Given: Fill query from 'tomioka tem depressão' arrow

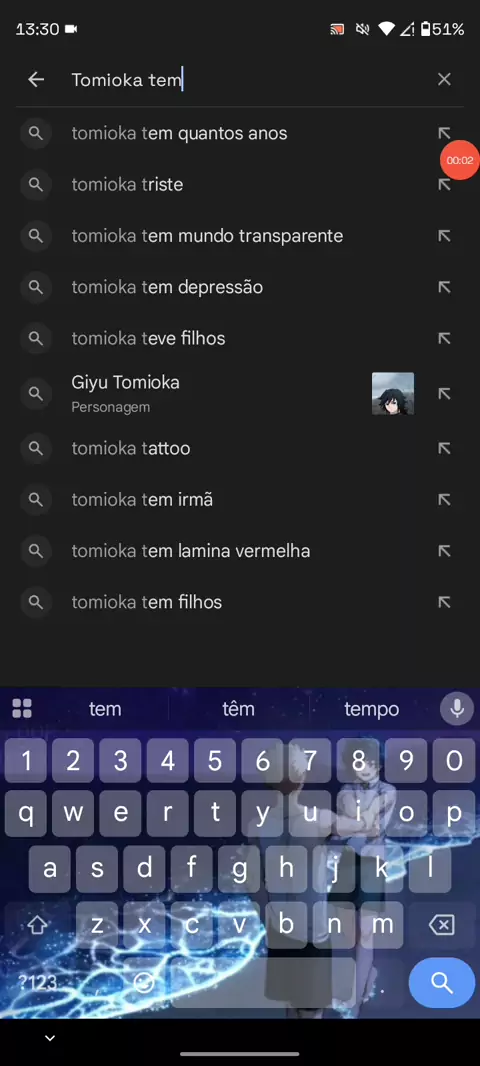Looking at the screenshot, I should 444,288.
